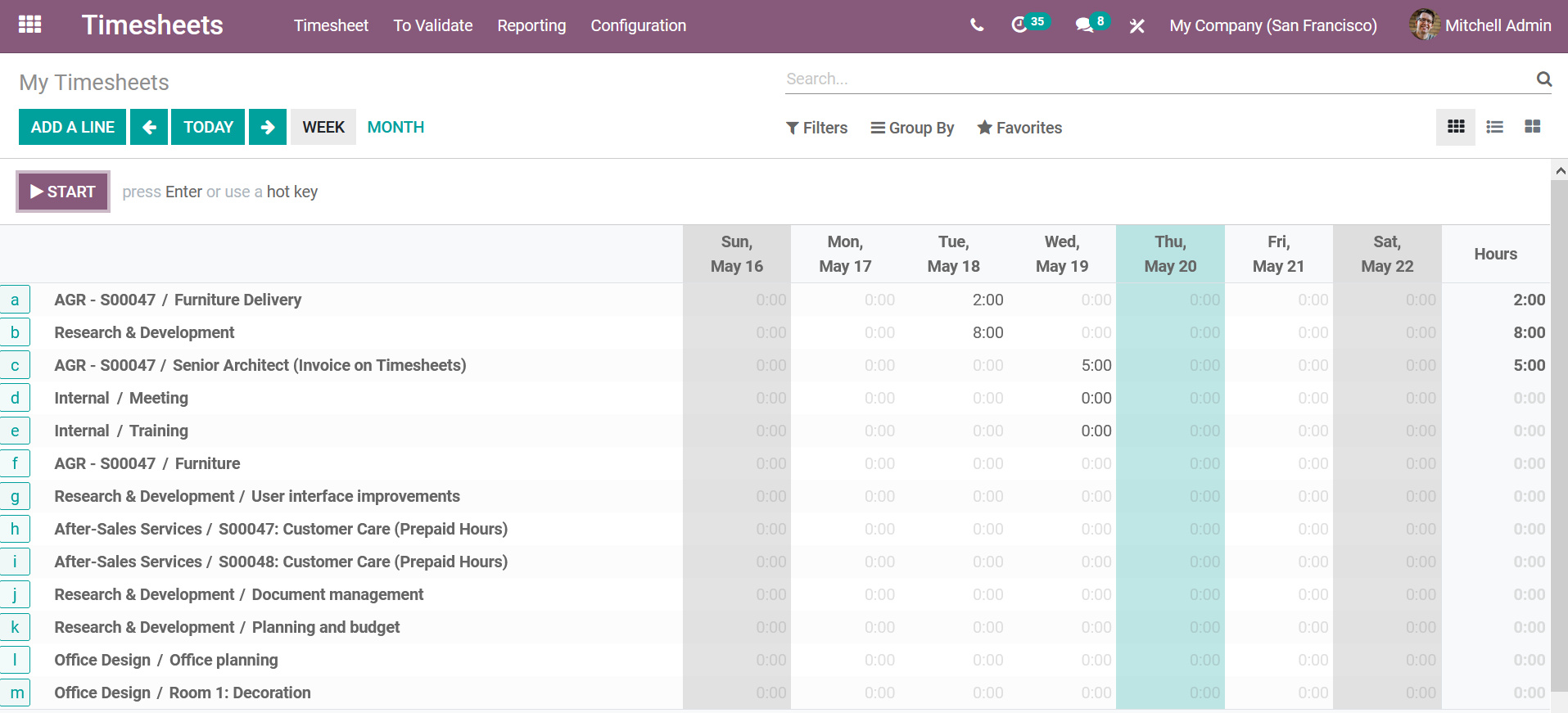Image resolution: width=1568 pixels, height=713 pixels.
Task: Click hot key 'b' for Research & Development
Action: click(15, 332)
